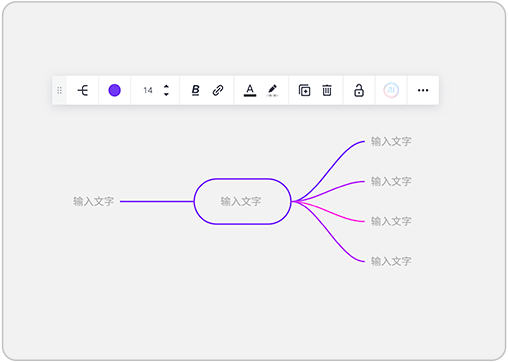Click the font size field showing 14
Image resolution: width=508 pixels, height=362 pixels.
tap(148, 90)
